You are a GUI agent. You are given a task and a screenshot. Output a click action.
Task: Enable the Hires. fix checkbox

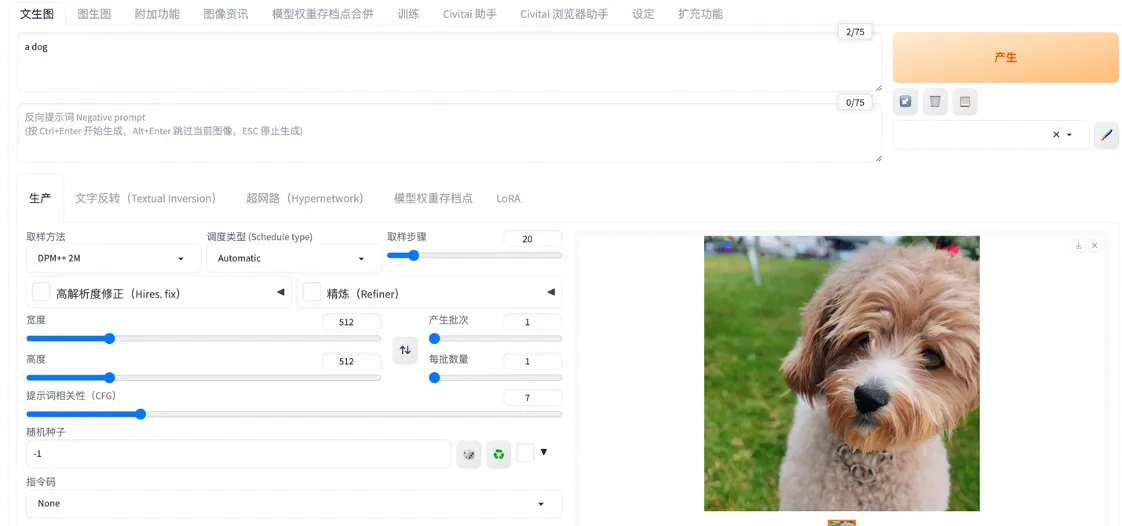click(42, 292)
